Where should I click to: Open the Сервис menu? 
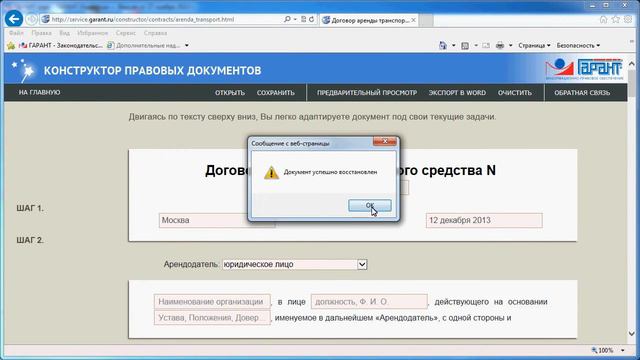click(126, 33)
